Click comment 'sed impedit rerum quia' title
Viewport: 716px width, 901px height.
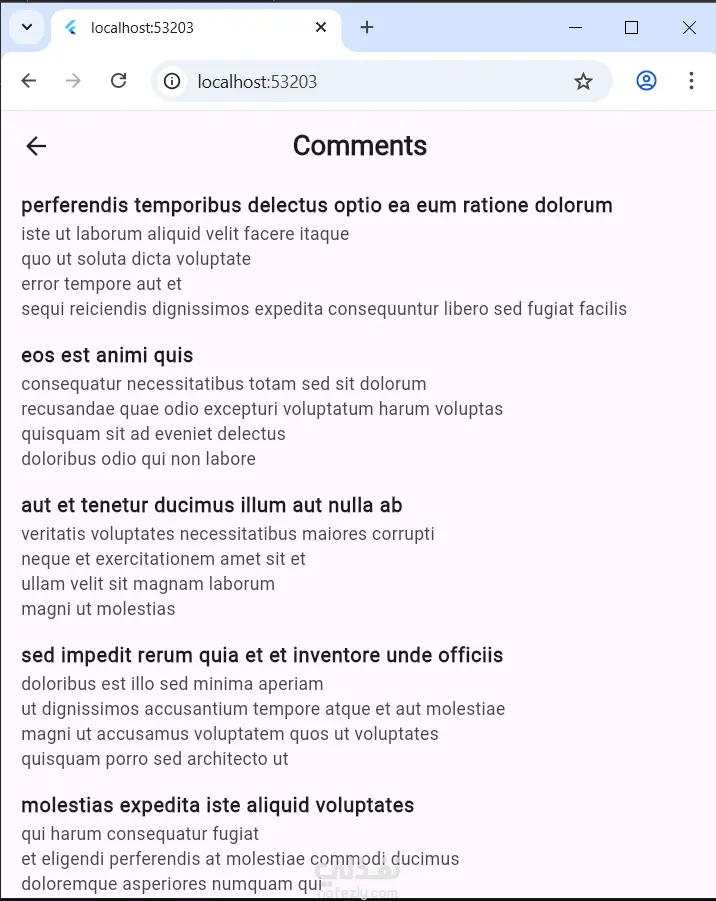tap(261, 655)
